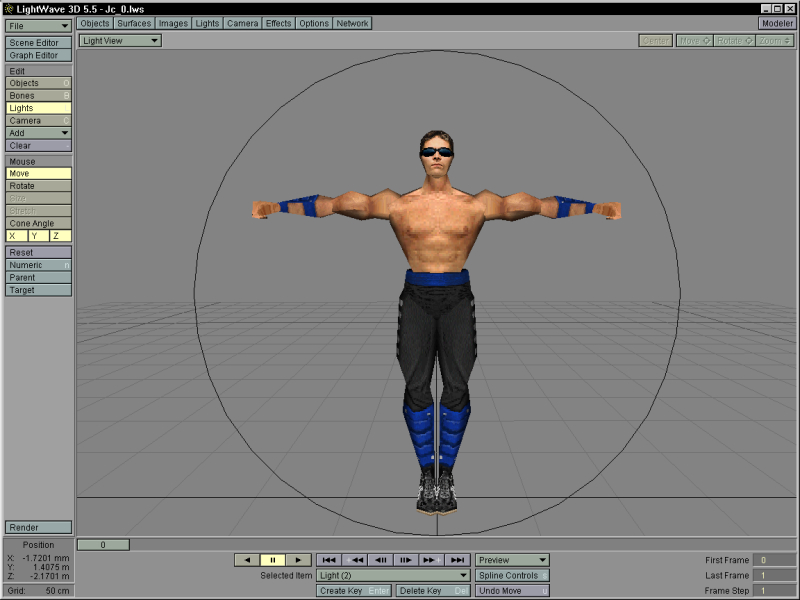This screenshot has height=600, width=800.
Task: Open the Effects panel tab
Action: point(279,23)
